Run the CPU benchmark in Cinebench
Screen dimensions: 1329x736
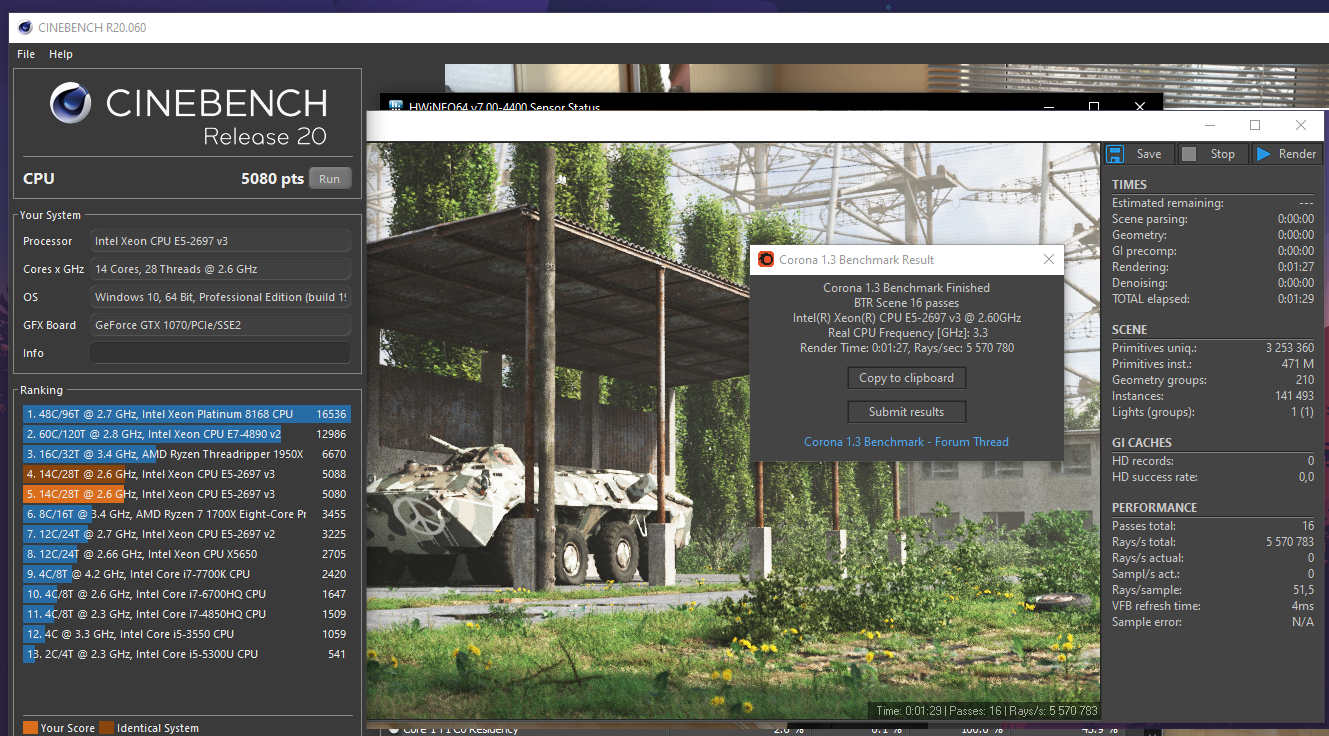(x=330, y=179)
